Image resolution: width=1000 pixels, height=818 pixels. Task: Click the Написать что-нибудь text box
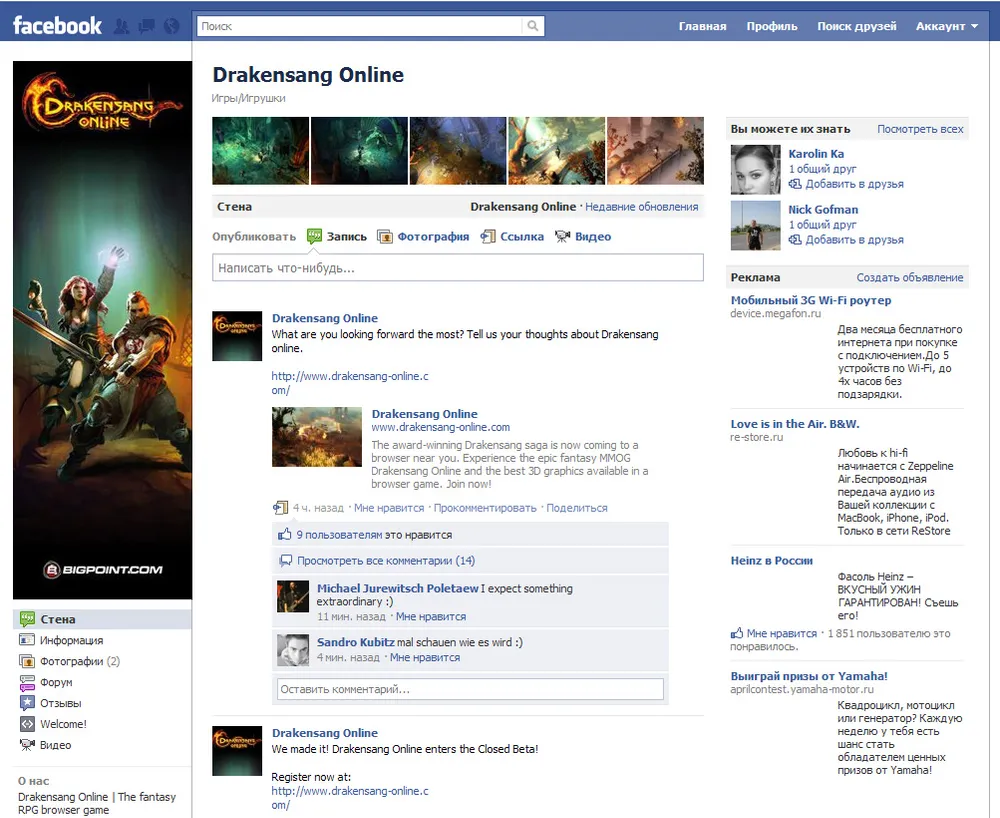tap(458, 268)
